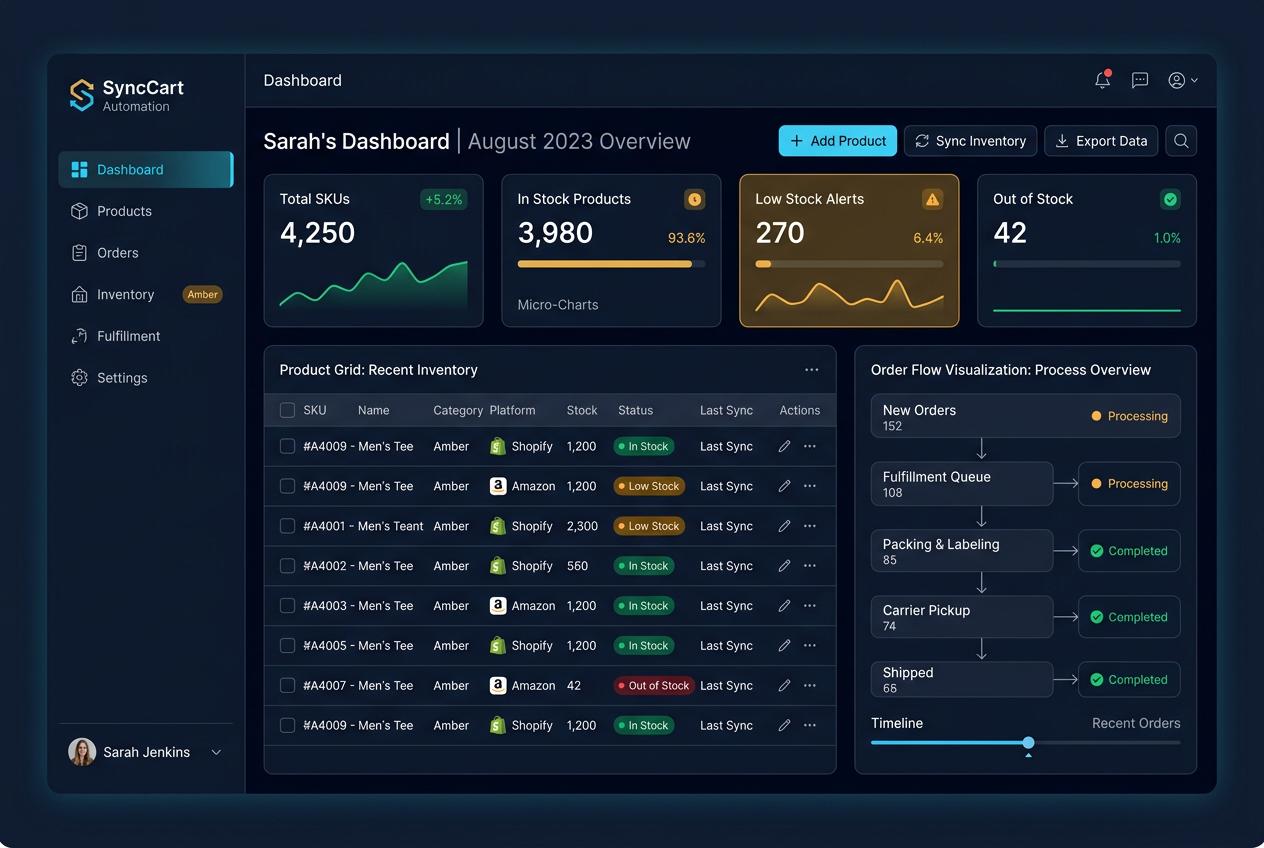Click the Out of Stock status badge
The width and height of the screenshot is (1264, 848).
click(x=654, y=686)
